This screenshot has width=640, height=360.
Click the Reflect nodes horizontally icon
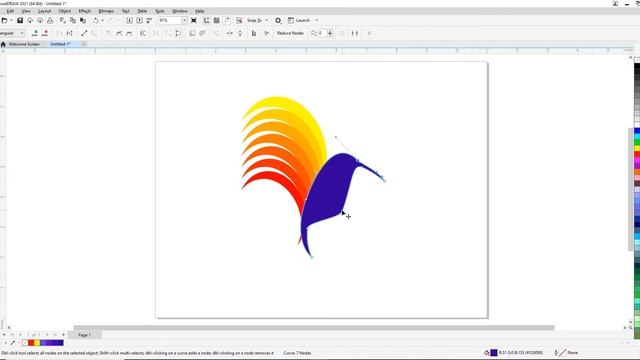click(x=230, y=33)
